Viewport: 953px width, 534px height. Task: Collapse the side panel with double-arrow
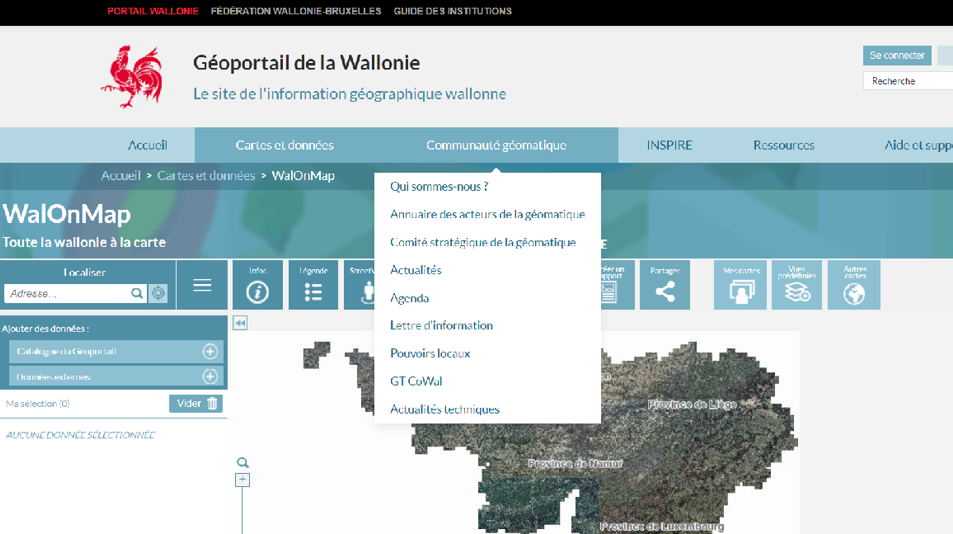[240, 323]
